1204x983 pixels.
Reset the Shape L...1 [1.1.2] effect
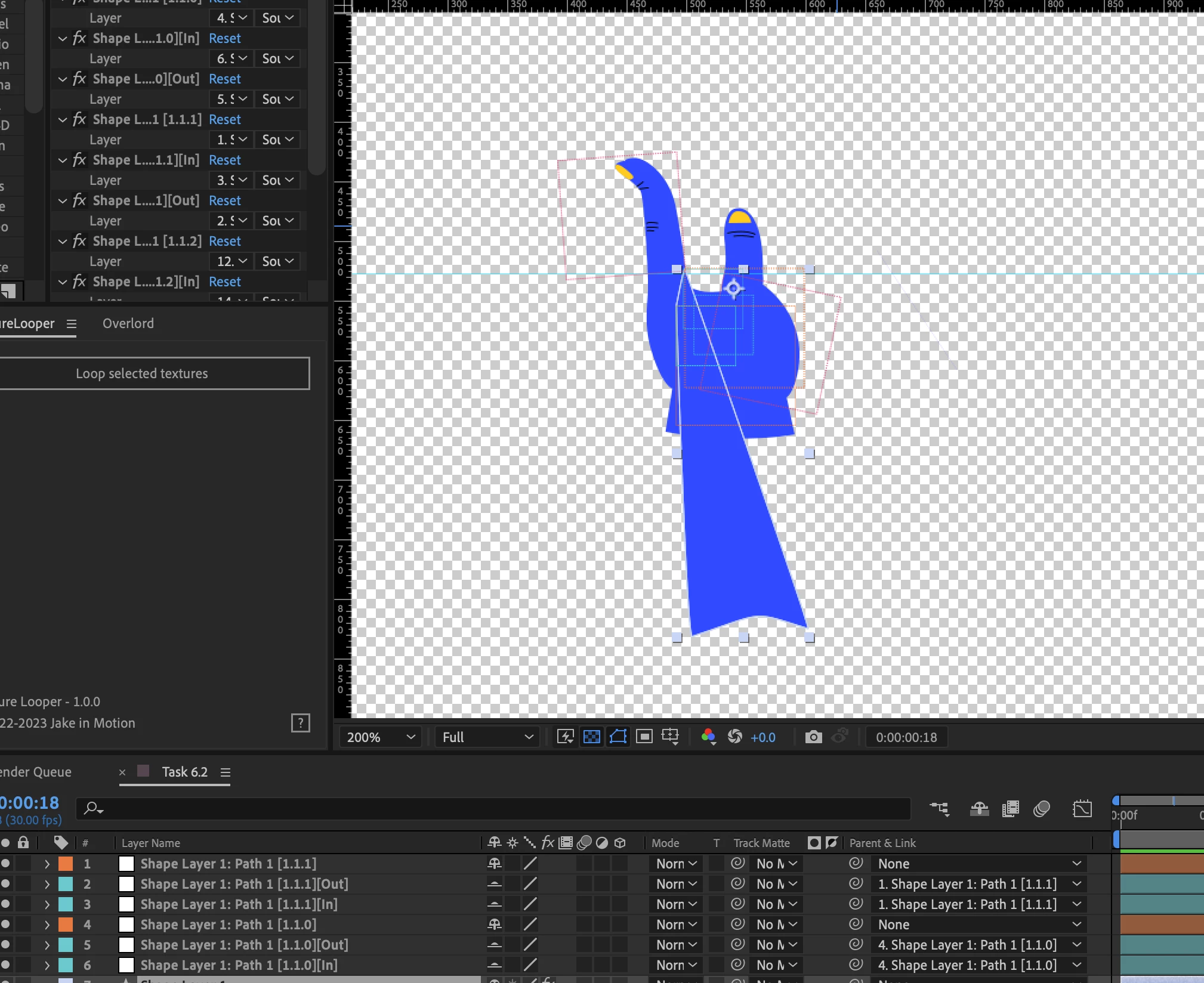tap(224, 241)
